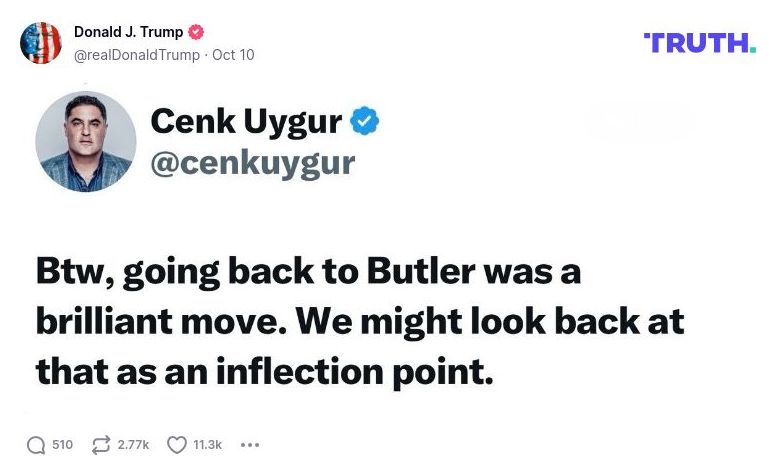Click the Cenk Uygur display name

point(246,122)
